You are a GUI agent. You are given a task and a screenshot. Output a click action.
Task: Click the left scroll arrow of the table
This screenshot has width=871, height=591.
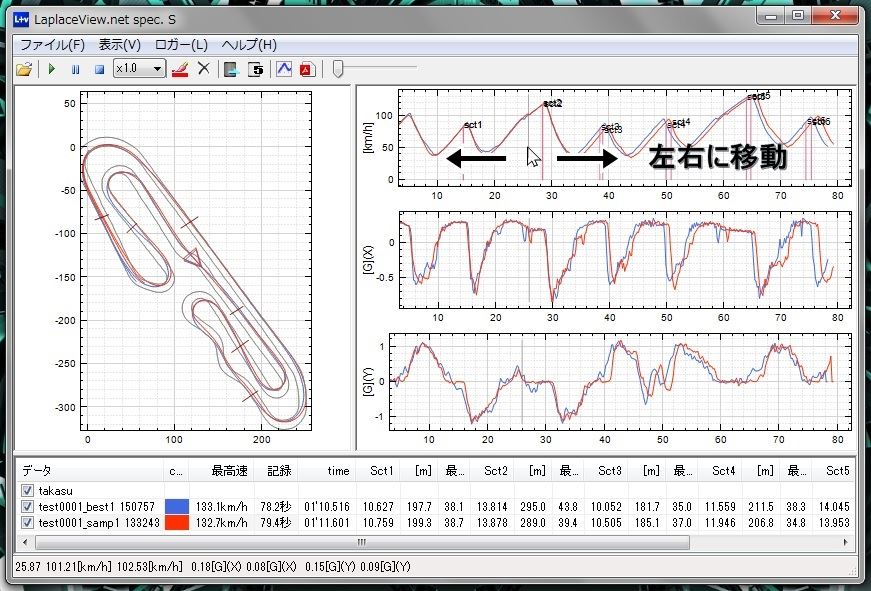(24, 542)
